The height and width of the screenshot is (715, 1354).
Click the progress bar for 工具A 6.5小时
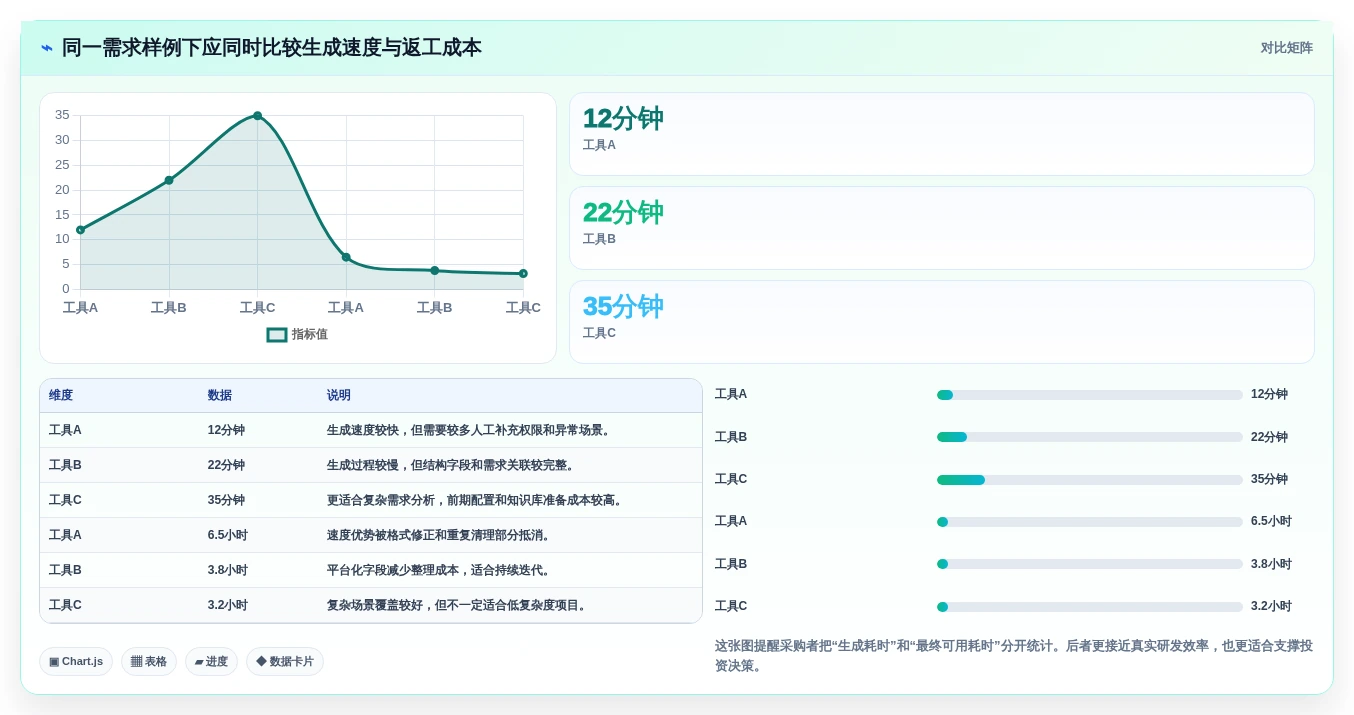pyautogui.click(x=1089, y=522)
